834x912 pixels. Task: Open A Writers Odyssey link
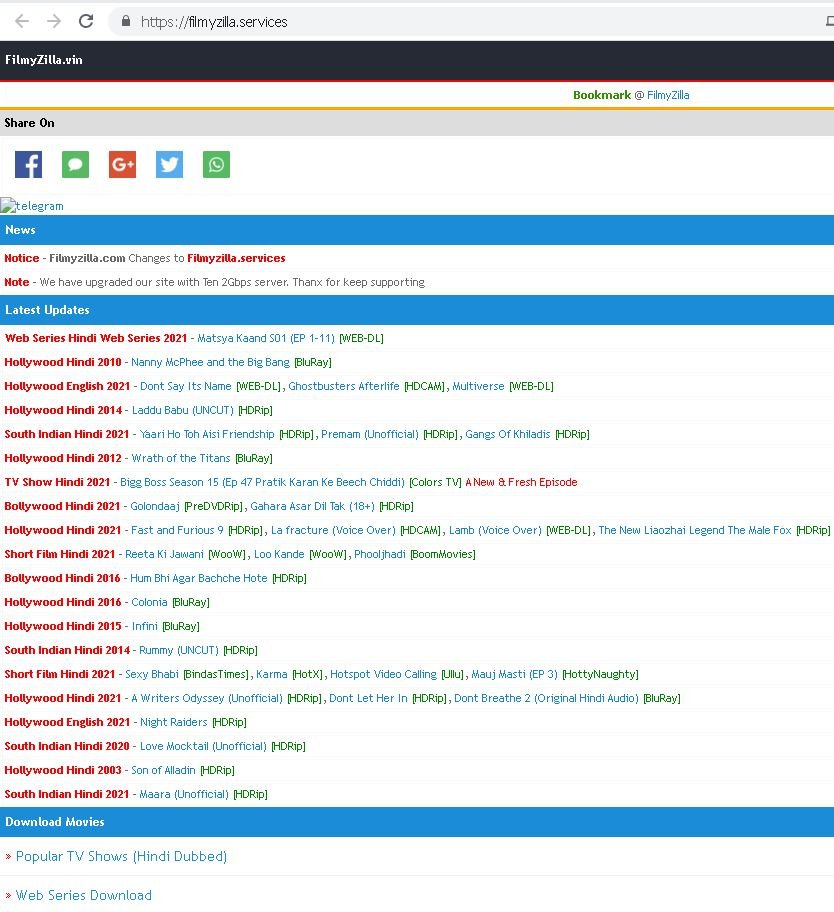(206, 698)
